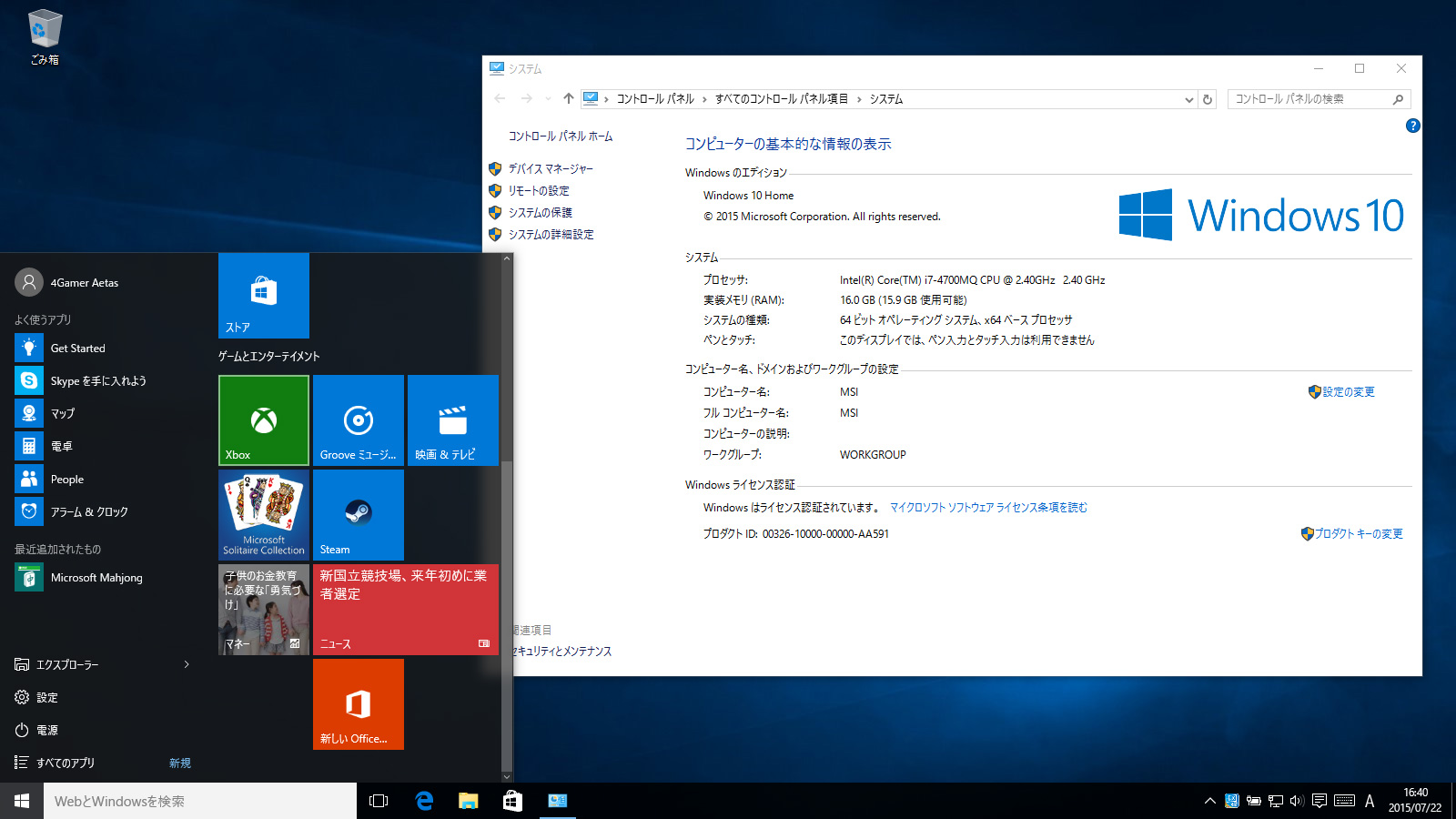This screenshot has height=819, width=1456.
Task: Open the Action Center notification icon
Action: (x=1319, y=801)
